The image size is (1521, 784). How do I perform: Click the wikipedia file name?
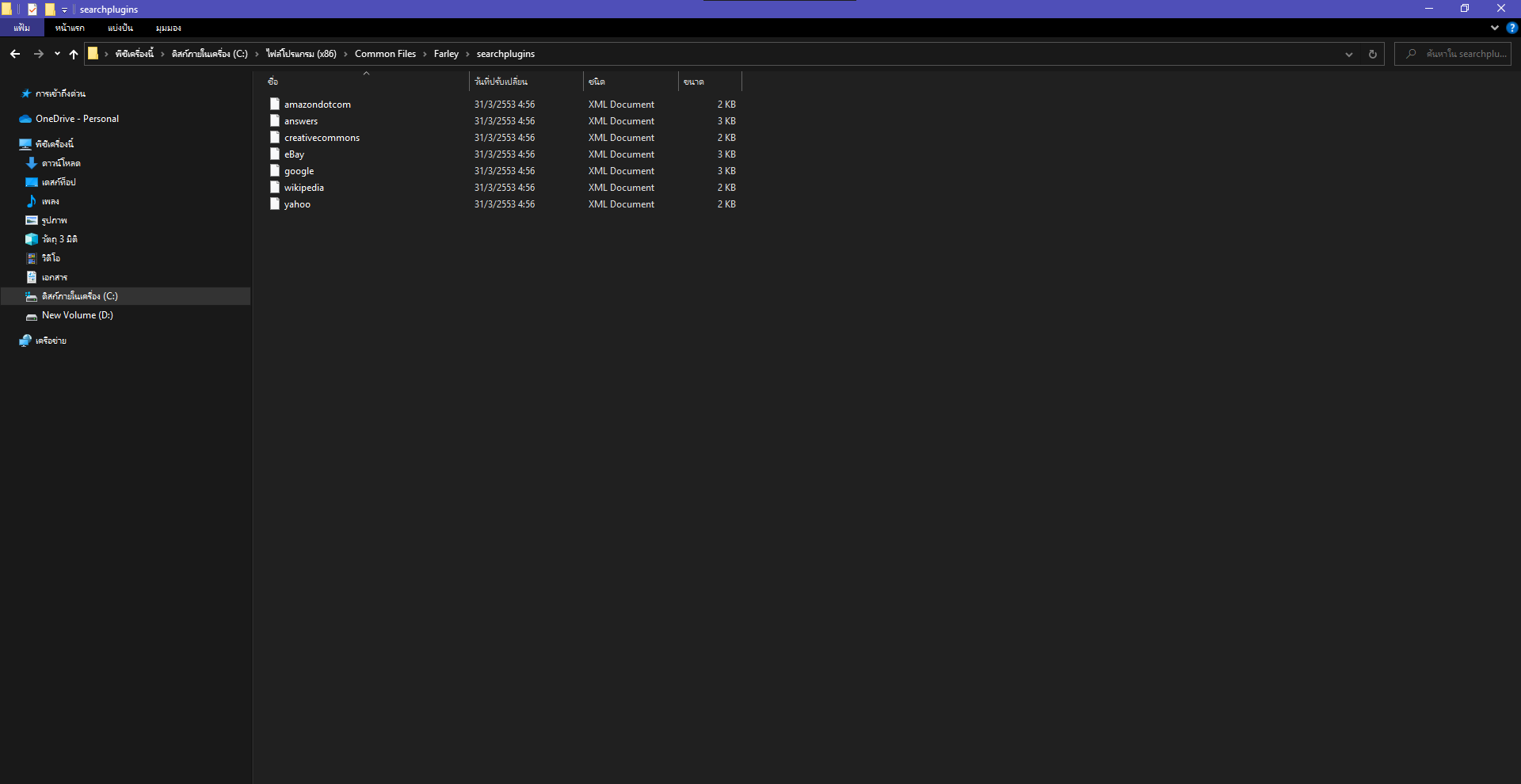pos(304,188)
